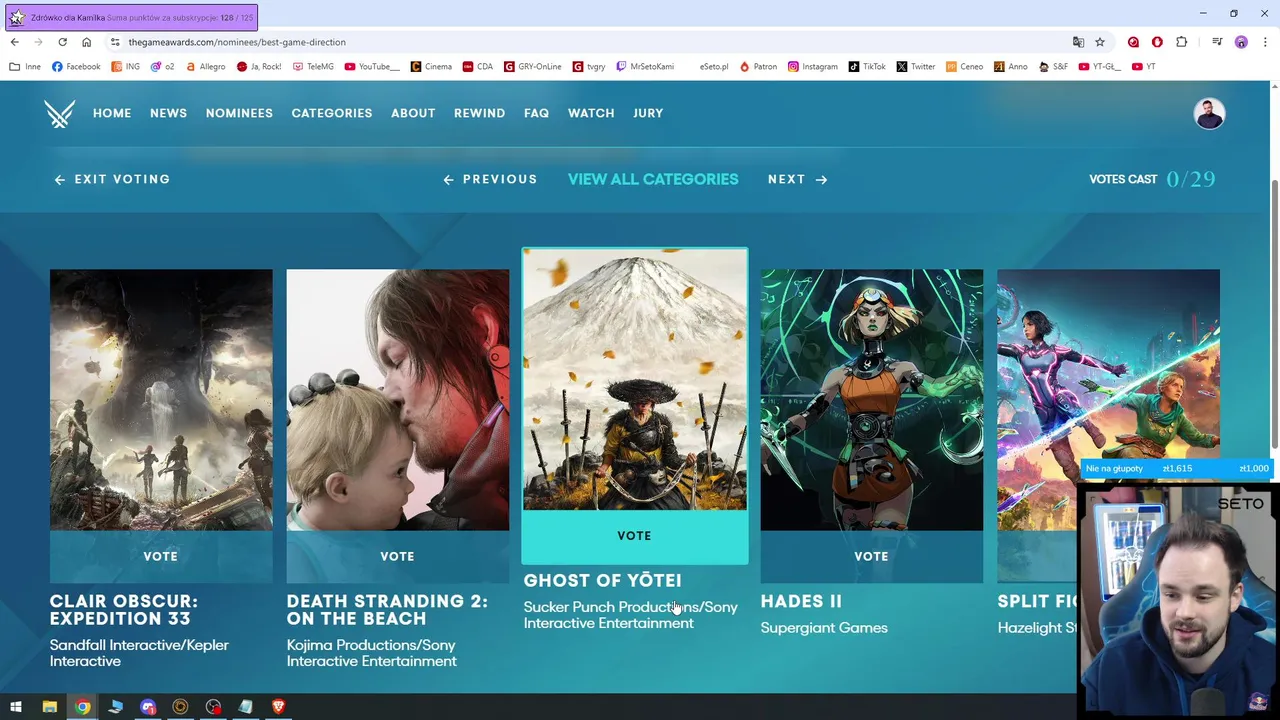This screenshot has height=720, width=1280.
Task: Go to HOME in site navigation
Action: pyautogui.click(x=112, y=113)
